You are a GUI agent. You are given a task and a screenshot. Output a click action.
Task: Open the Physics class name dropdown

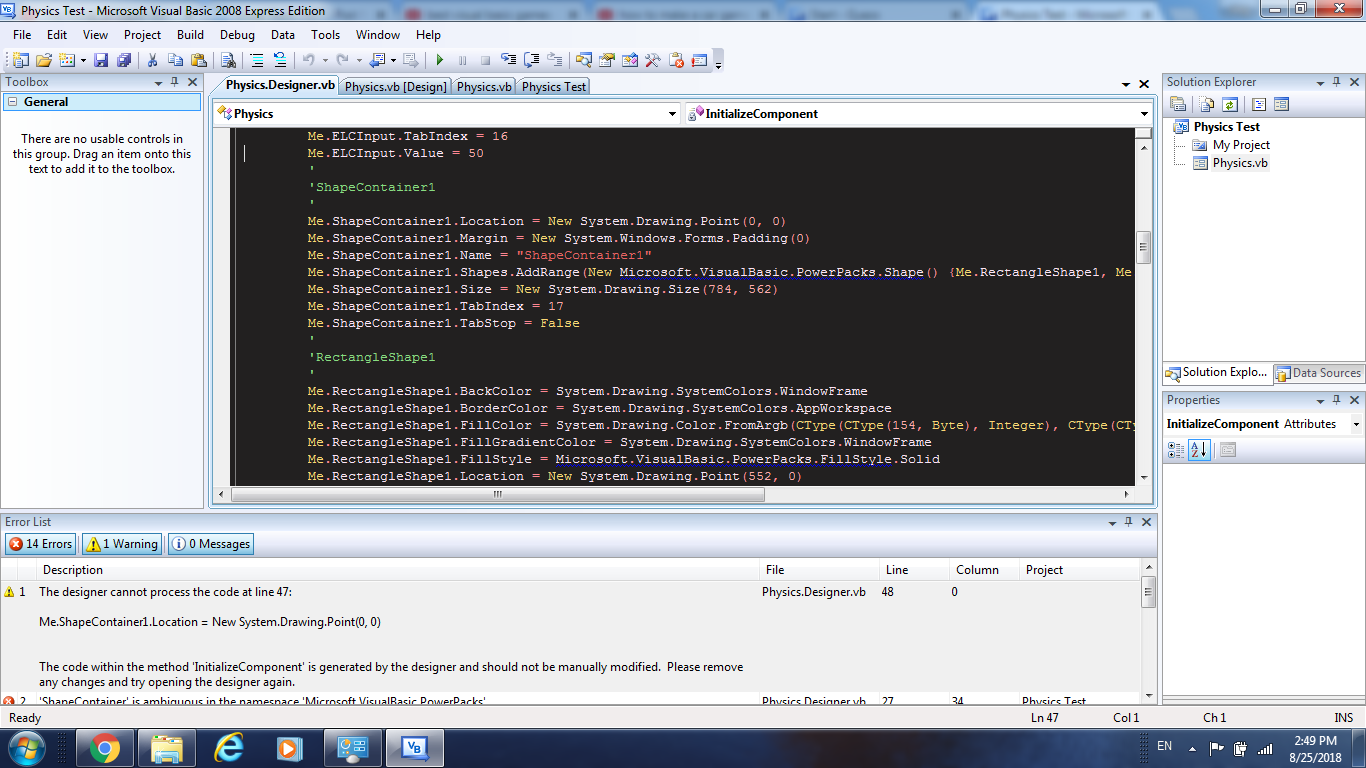click(672, 114)
